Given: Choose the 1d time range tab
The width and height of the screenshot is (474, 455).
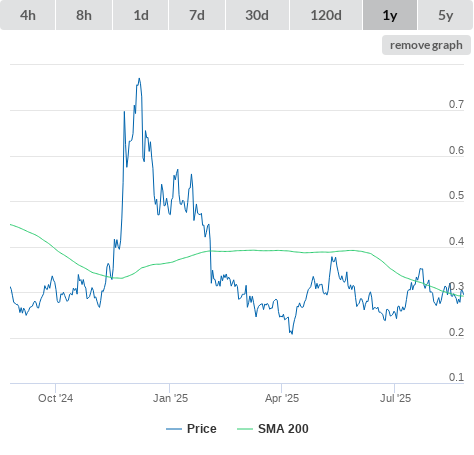Looking at the screenshot, I should [141, 15].
